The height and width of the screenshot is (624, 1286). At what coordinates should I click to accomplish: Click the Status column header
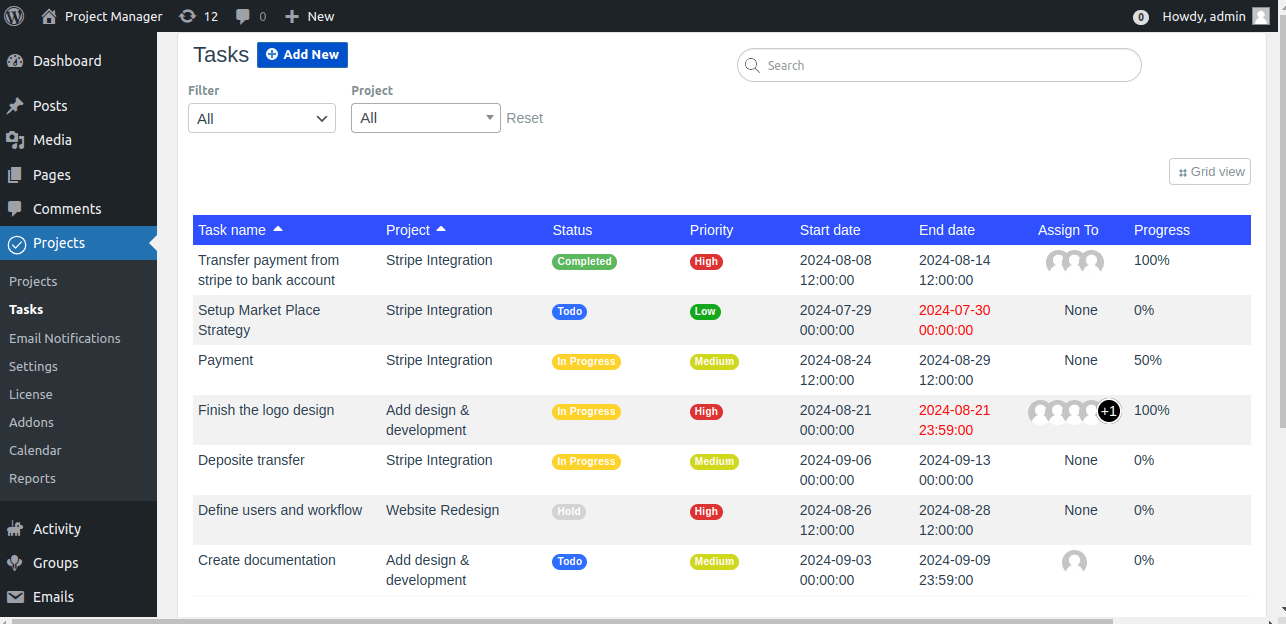click(x=572, y=230)
